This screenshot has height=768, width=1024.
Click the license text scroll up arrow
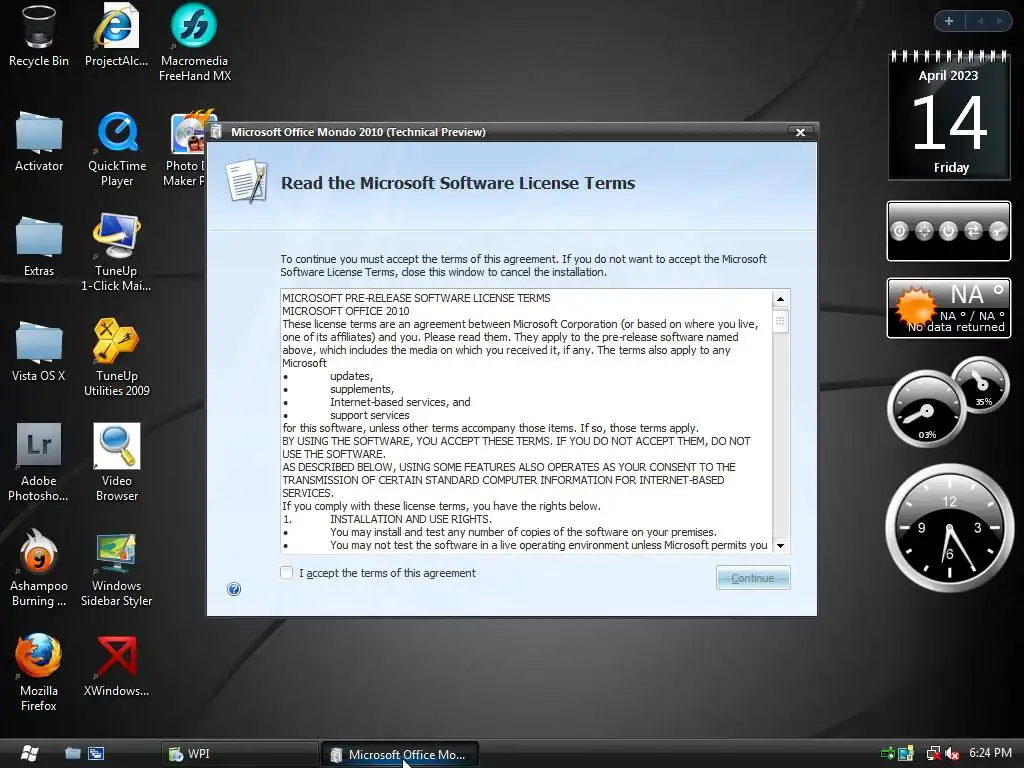coord(780,299)
